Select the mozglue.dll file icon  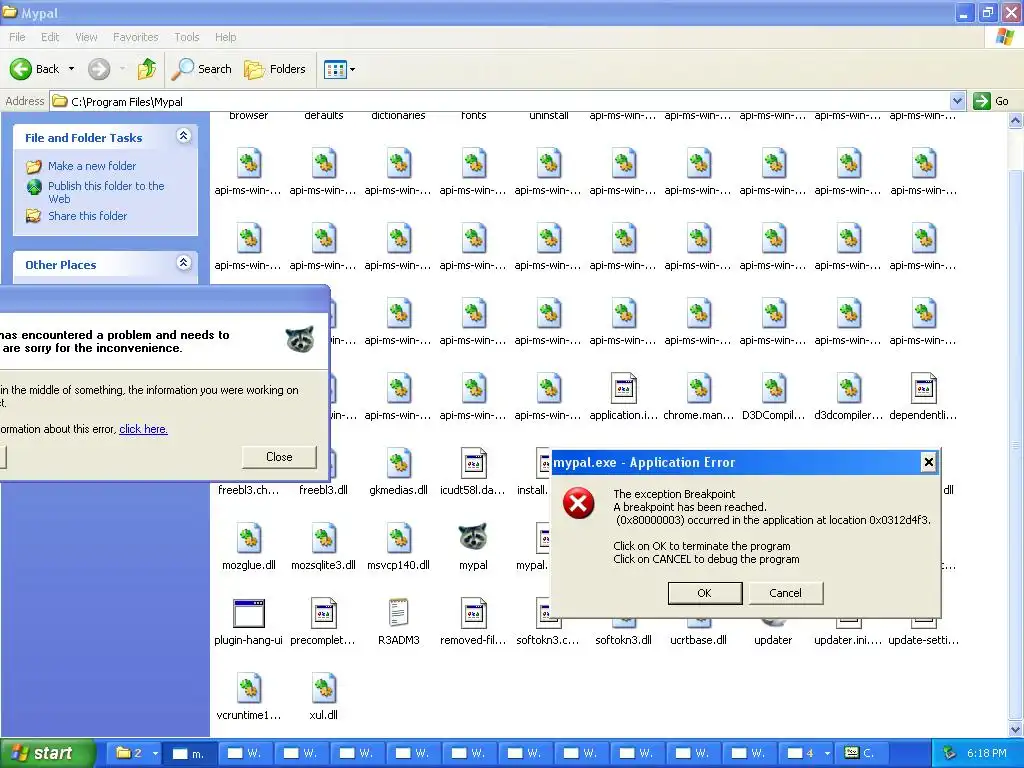(249, 537)
